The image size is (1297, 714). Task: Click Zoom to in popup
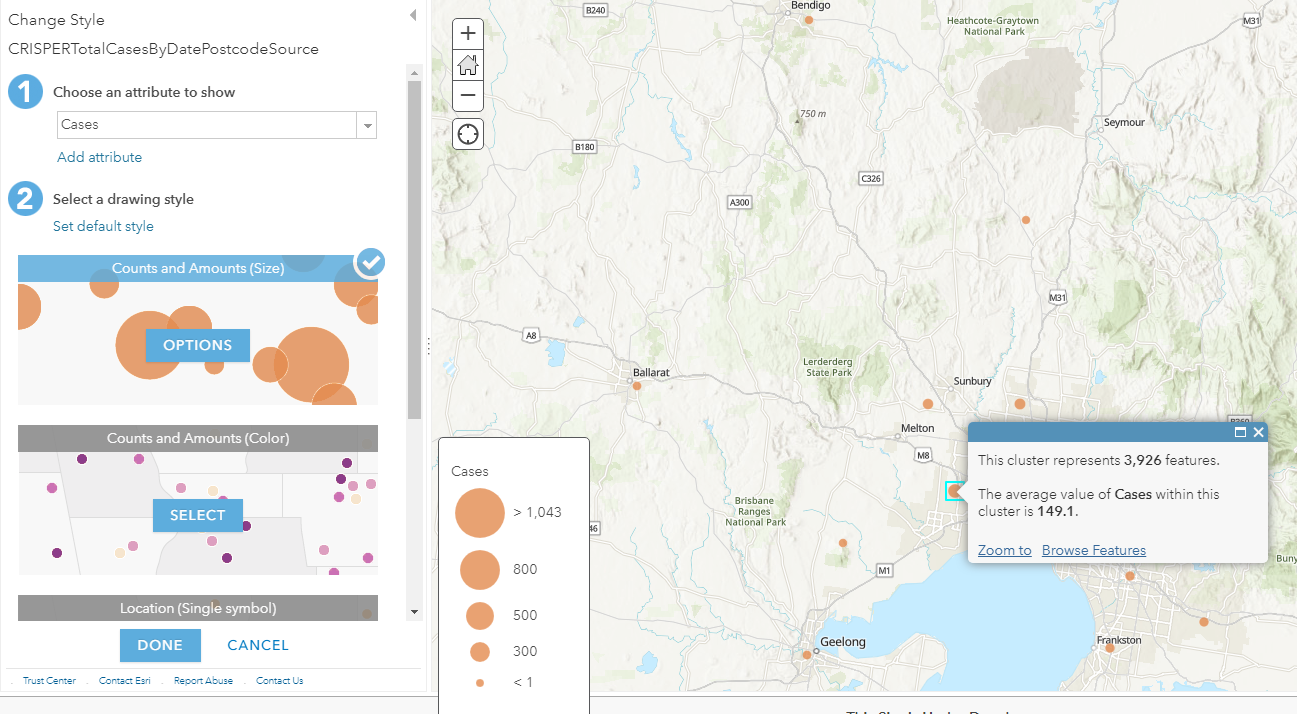click(x=1004, y=550)
